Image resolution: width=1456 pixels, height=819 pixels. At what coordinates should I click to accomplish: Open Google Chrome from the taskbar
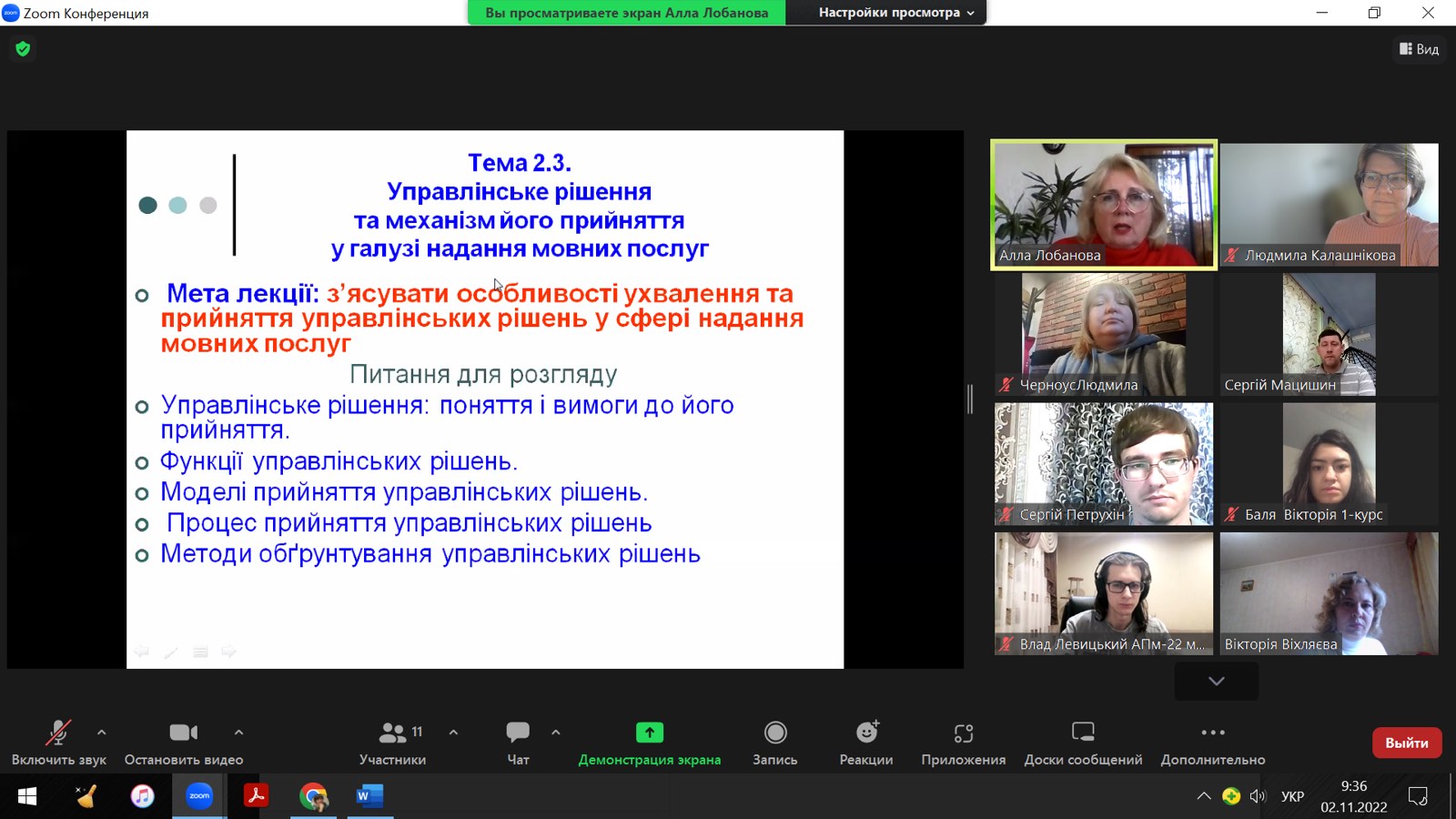click(314, 796)
